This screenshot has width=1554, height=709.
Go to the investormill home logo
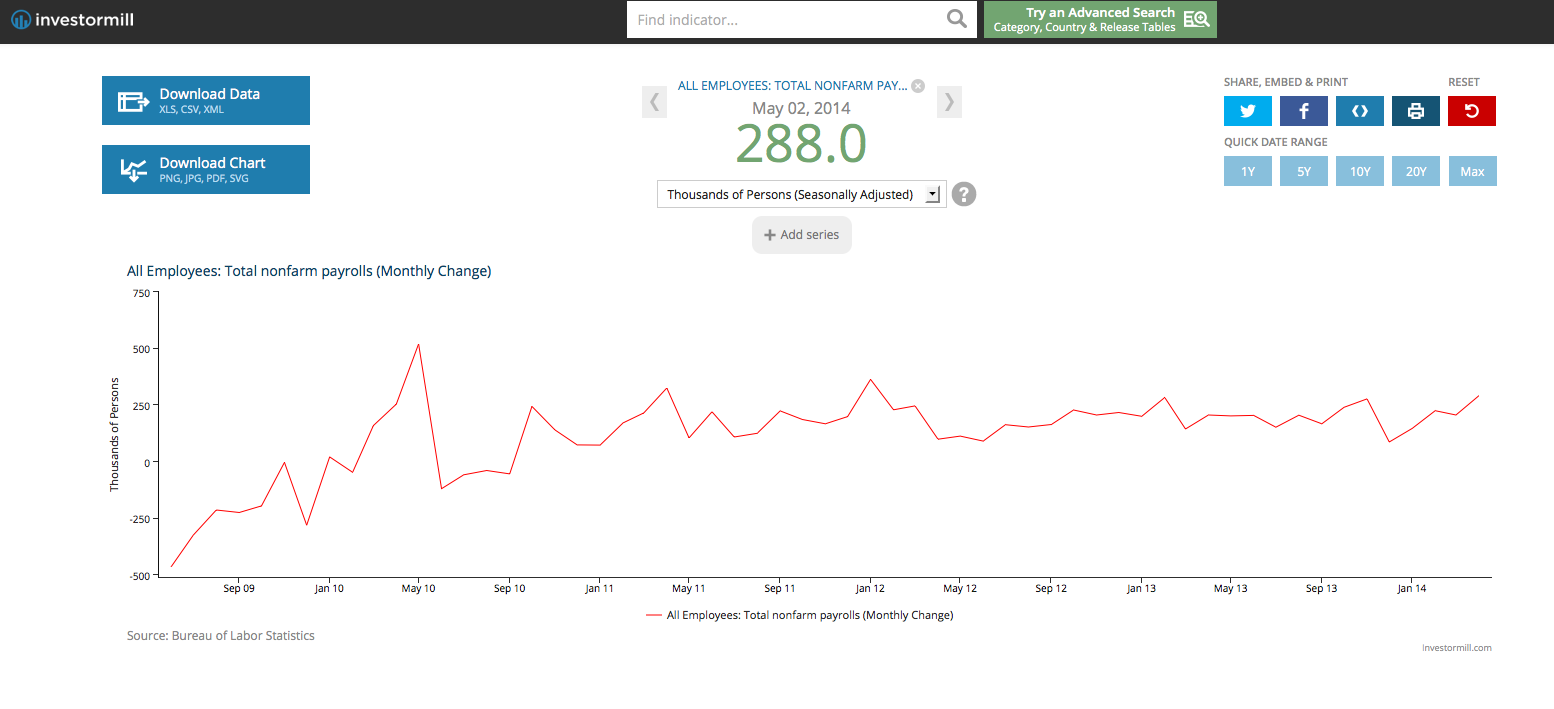coord(72,20)
